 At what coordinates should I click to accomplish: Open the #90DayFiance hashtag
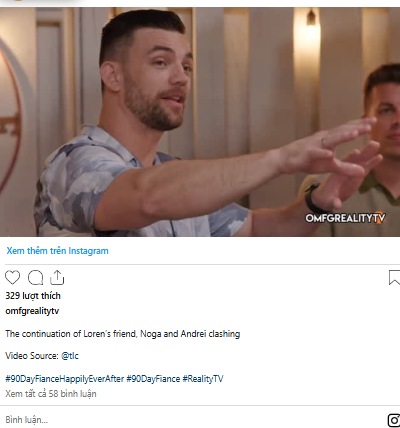(153, 379)
